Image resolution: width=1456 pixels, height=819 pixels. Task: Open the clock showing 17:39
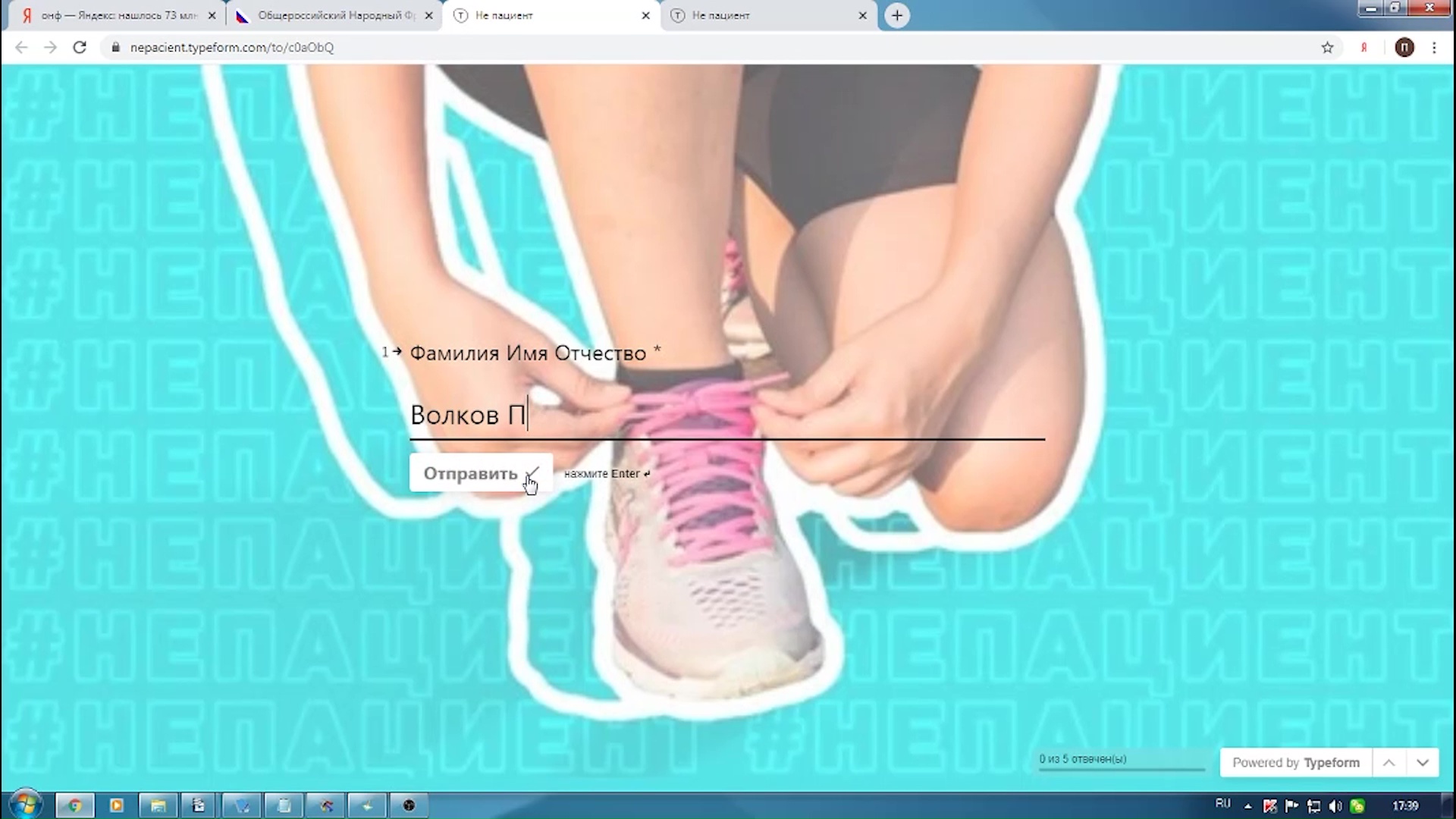(x=1405, y=805)
